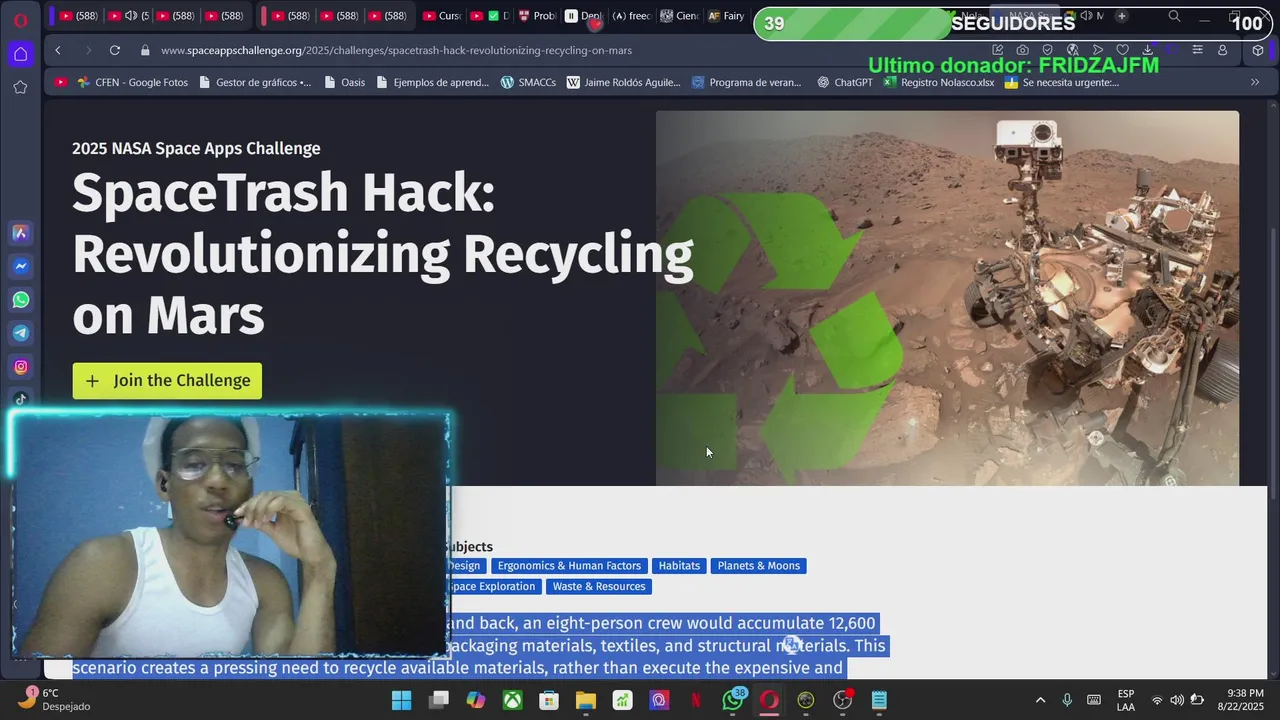Open a new browser tab
Viewport: 1280px width, 720px height.
coord(1121,16)
